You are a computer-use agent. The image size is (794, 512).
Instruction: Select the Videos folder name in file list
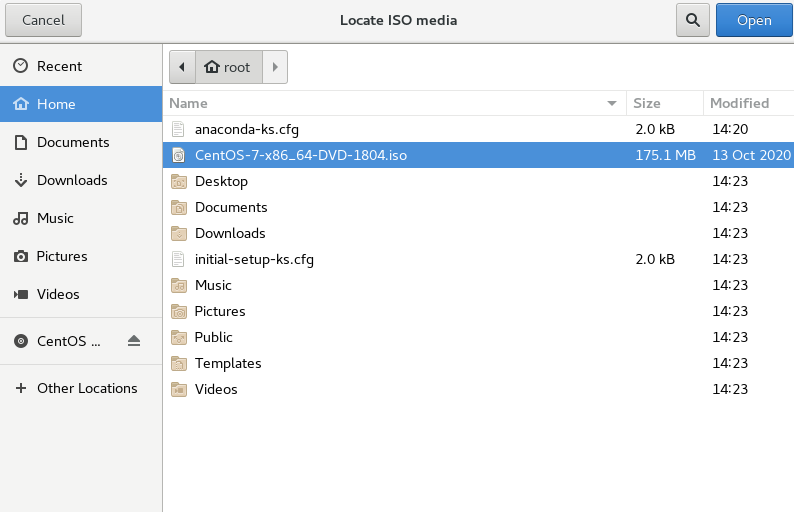click(216, 389)
